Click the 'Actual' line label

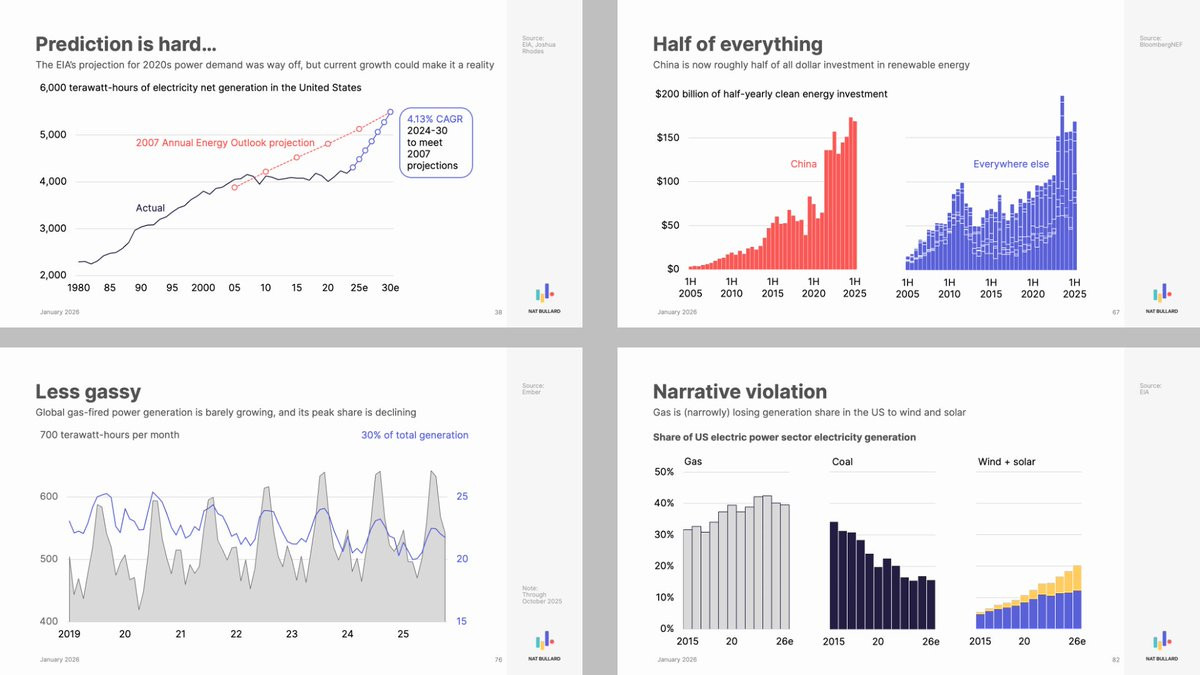pos(150,208)
